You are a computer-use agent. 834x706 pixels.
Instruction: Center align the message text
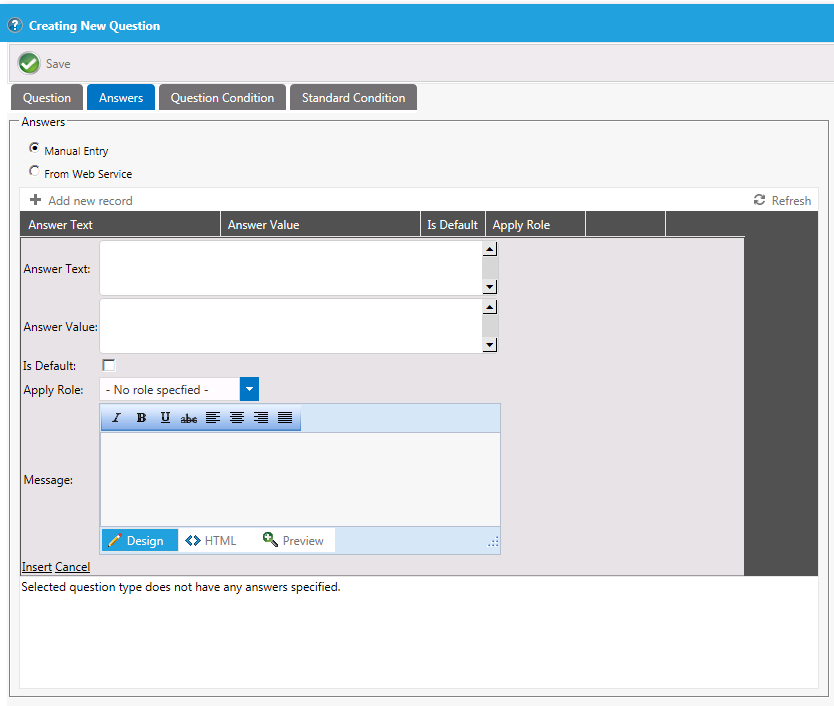tap(237, 418)
